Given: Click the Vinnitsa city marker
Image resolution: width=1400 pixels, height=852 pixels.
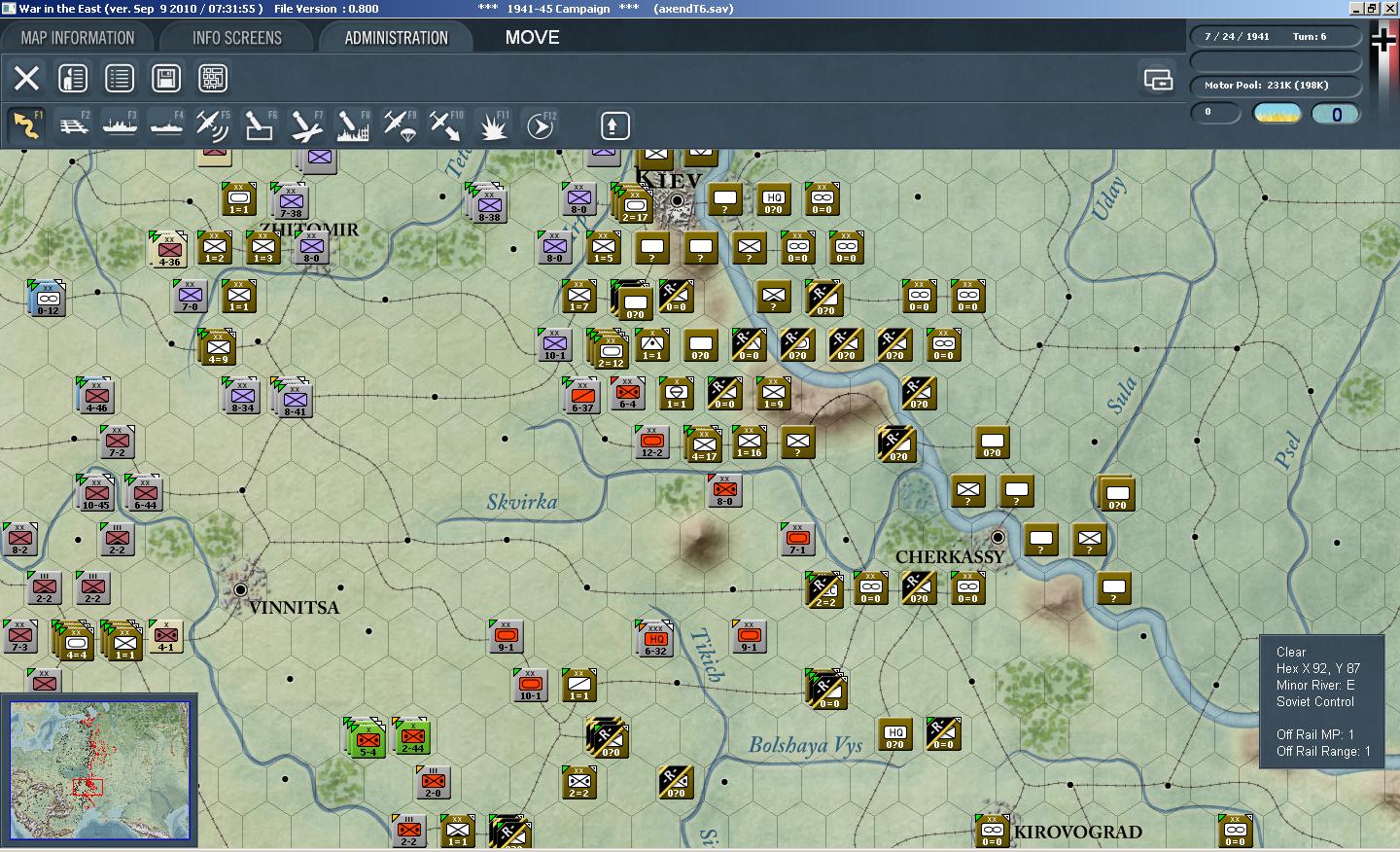Looking at the screenshot, I should pyautogui.click(x=240, y=589).
